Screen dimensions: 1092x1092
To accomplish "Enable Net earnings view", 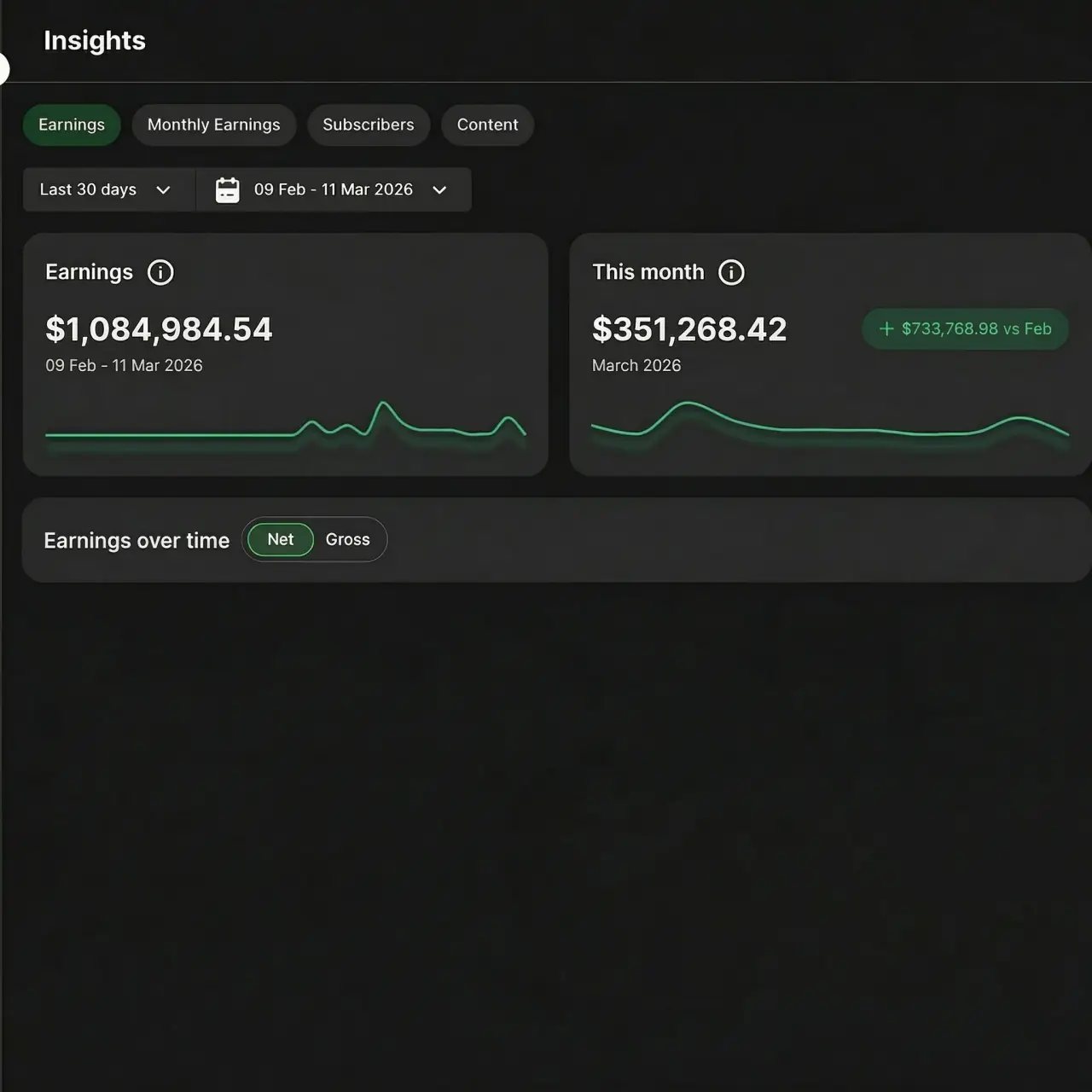I will tap(279, 539).
